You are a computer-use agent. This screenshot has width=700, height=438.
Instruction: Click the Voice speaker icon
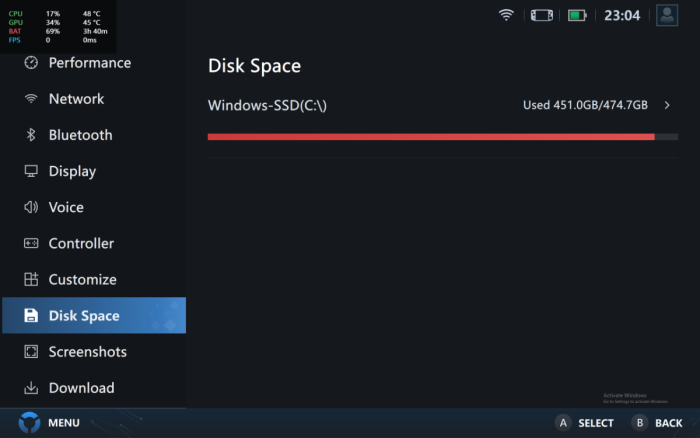coord(31,207)
